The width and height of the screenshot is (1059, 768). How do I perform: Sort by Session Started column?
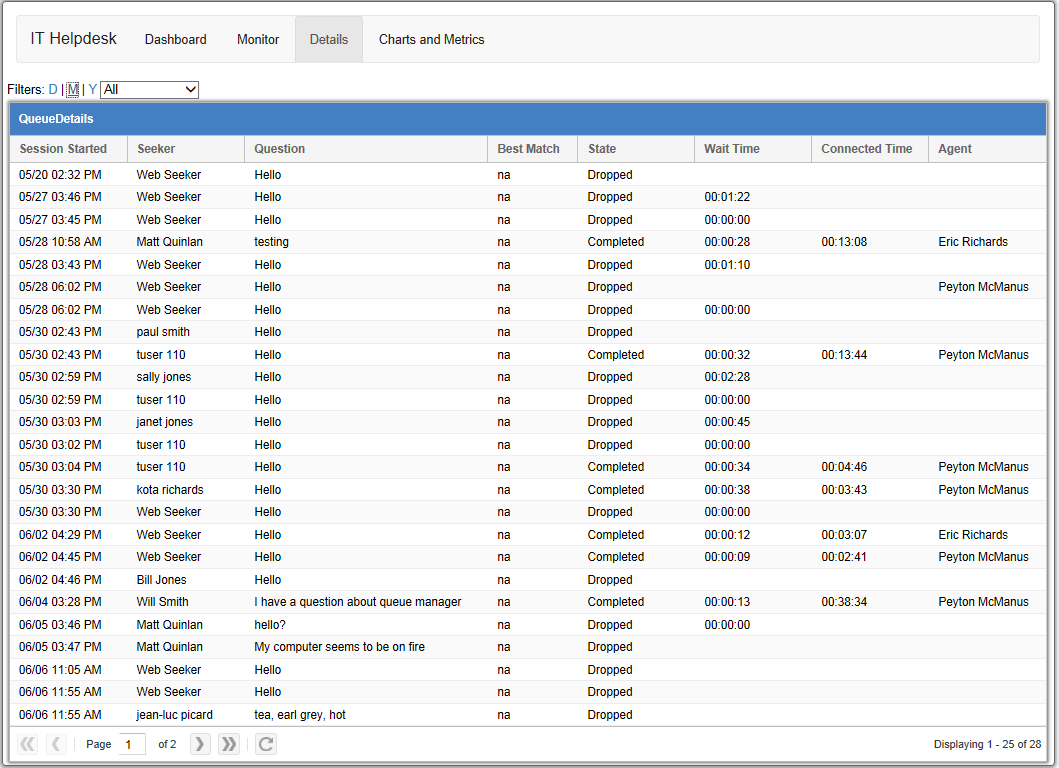[69, 149]
